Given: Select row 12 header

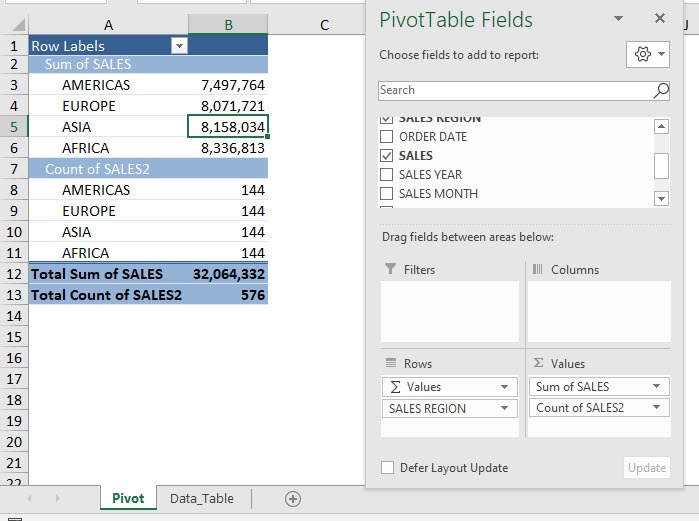Looking at the screenshot, I should (x=14, y=274).
